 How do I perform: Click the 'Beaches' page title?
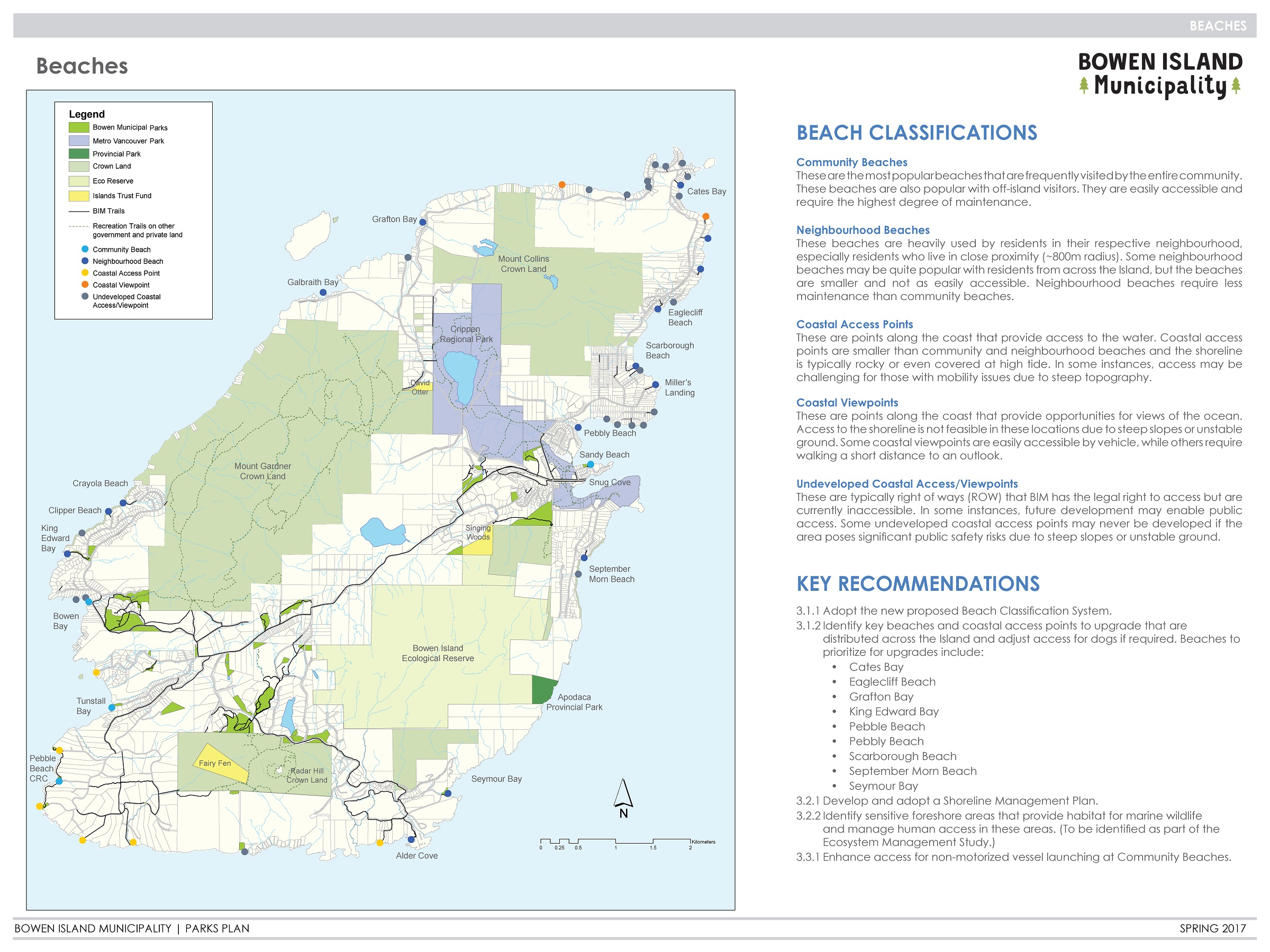coord(82,66)
